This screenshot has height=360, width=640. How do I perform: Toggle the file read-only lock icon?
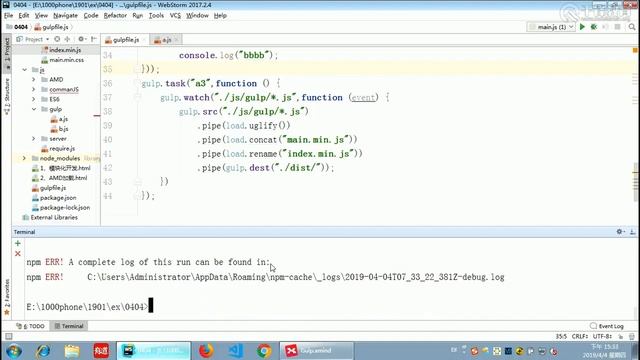[x=621, y=336]
